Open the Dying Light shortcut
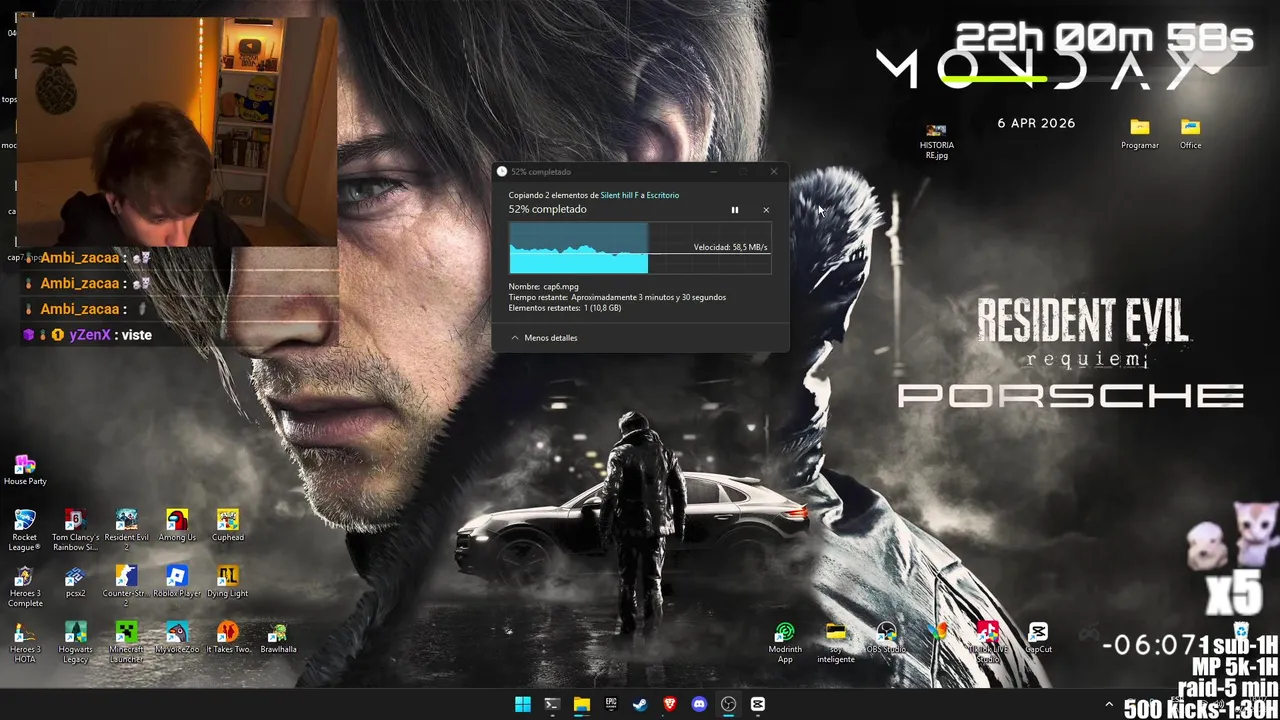1280x720 pixels. [x=228, y=582]
